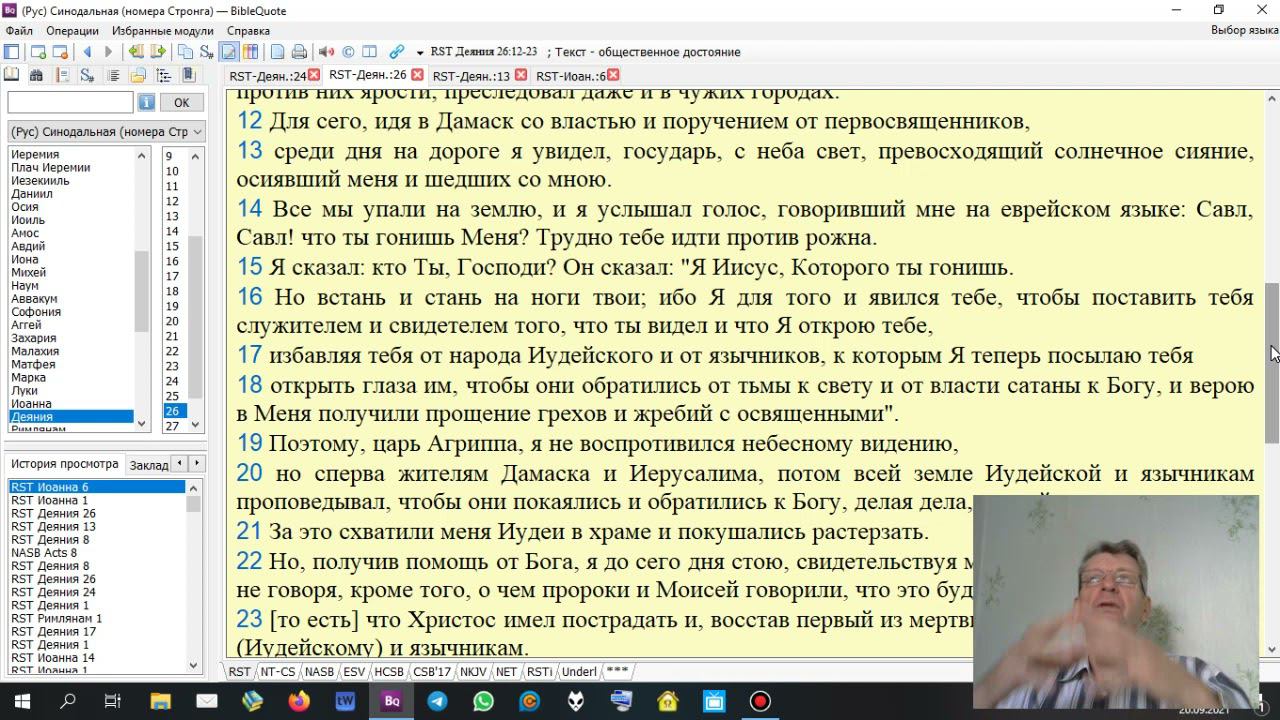Toggle Strong's numbers S# toolbar icon
Image resolution: width=1280 pixels, height=720 pixels.
pos(206,52)
